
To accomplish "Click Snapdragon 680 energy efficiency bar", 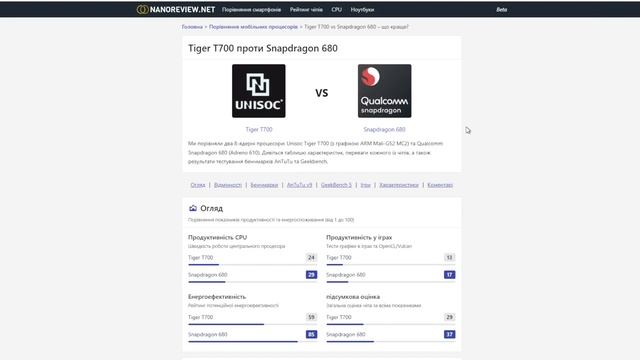I will coord(252,341).
